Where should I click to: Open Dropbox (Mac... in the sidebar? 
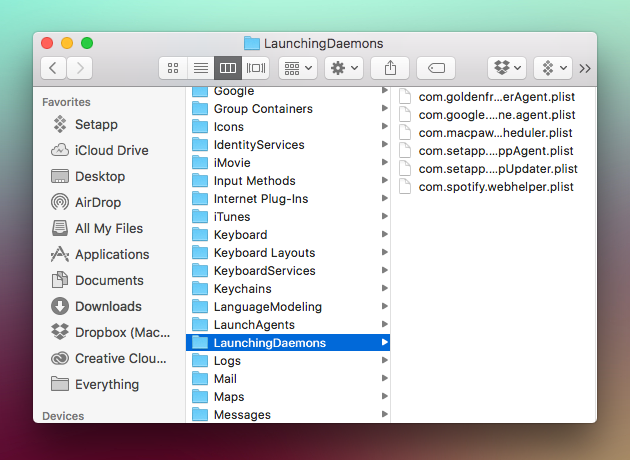110,332
